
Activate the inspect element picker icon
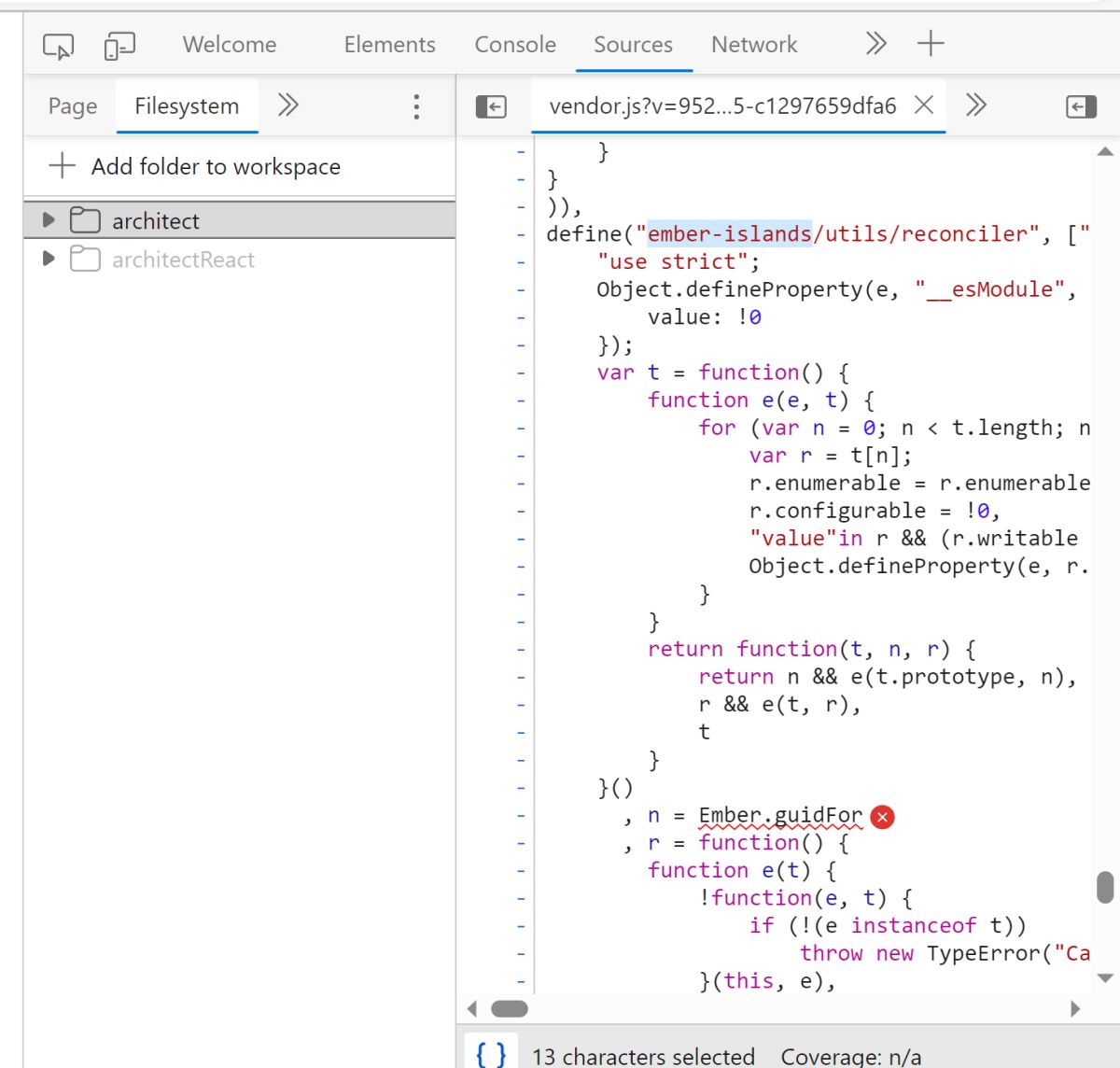tap(59, 45)
